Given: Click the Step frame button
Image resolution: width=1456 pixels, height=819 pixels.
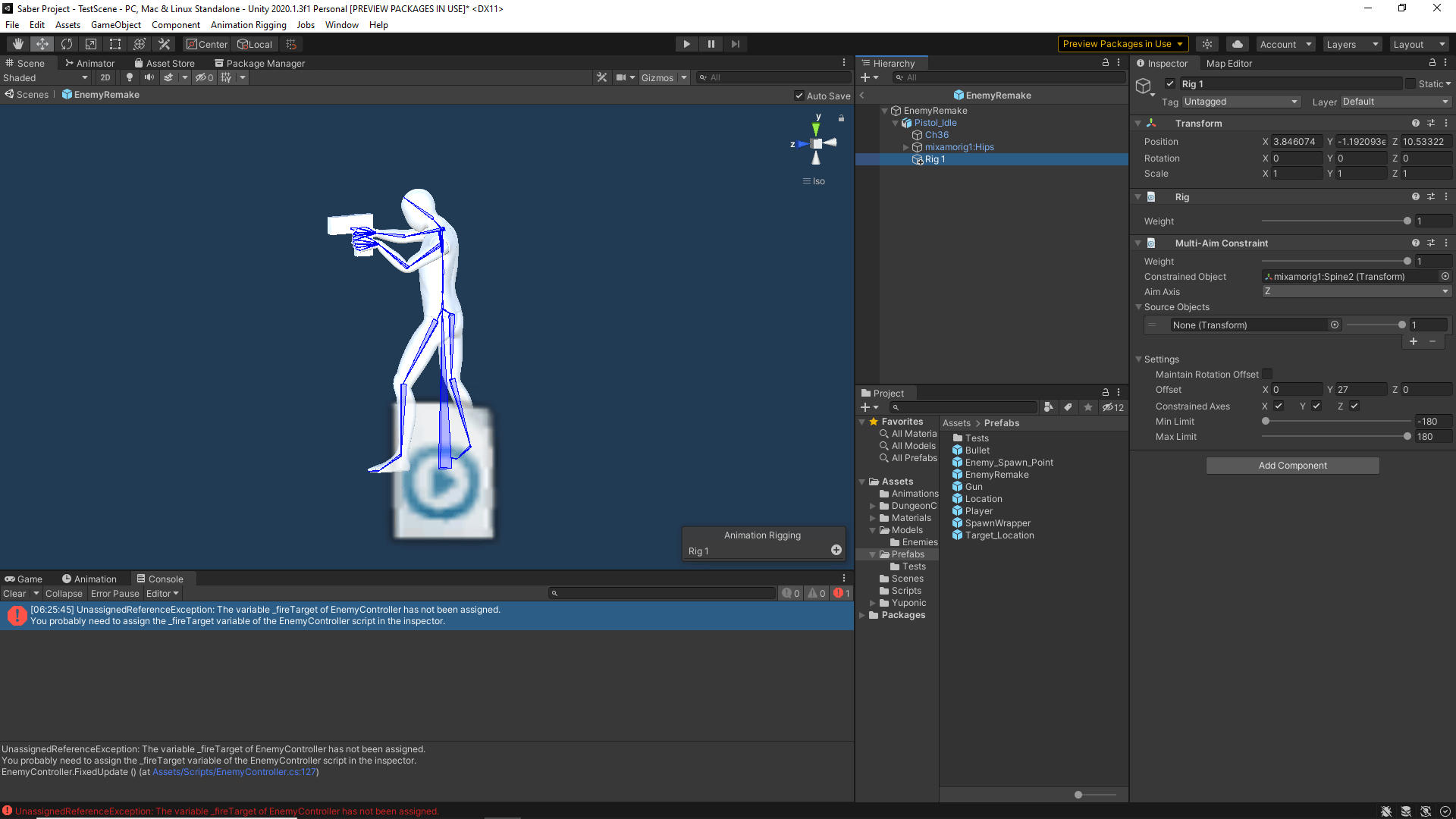Looking at the screenshot, I should [x=735, y=44].
